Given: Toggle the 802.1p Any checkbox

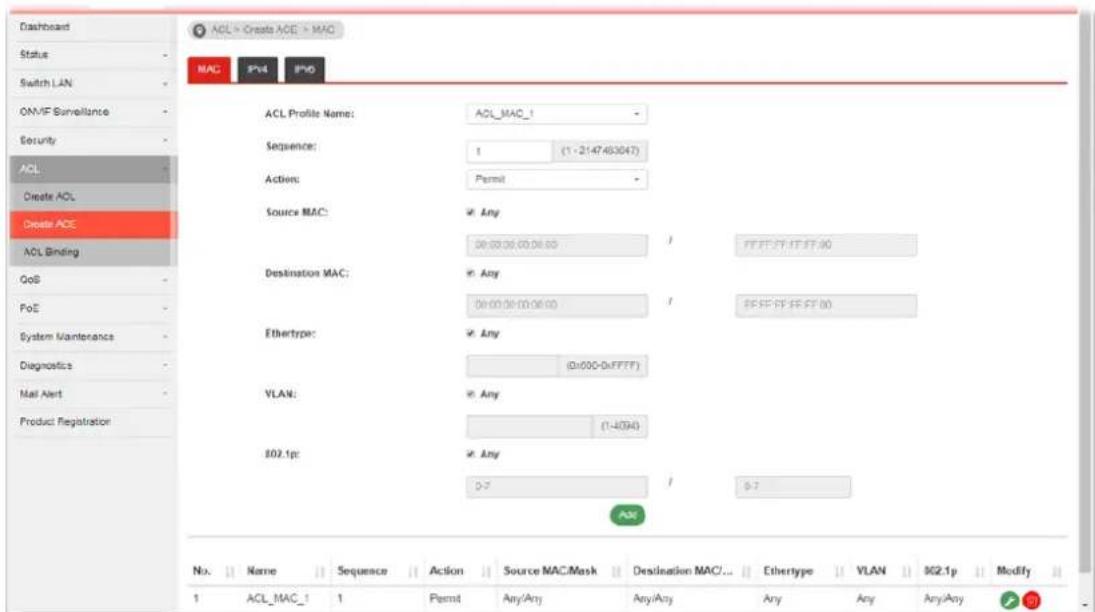Looking at the screenshot, I should [x=471, y=454].
